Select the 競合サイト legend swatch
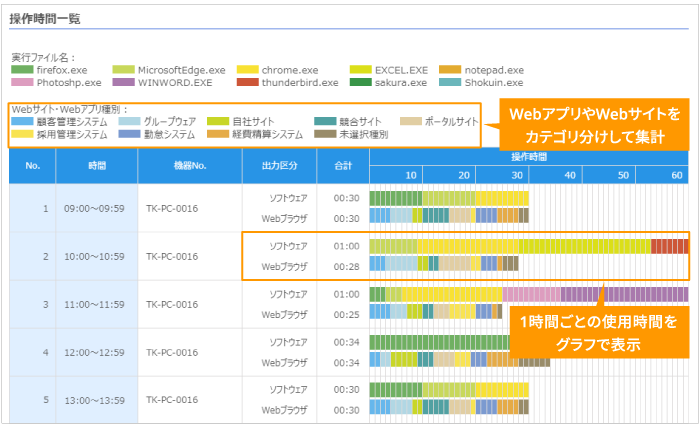Image resolution: width=700 pixels, height=428 pixels. click(x=325, y=121)
